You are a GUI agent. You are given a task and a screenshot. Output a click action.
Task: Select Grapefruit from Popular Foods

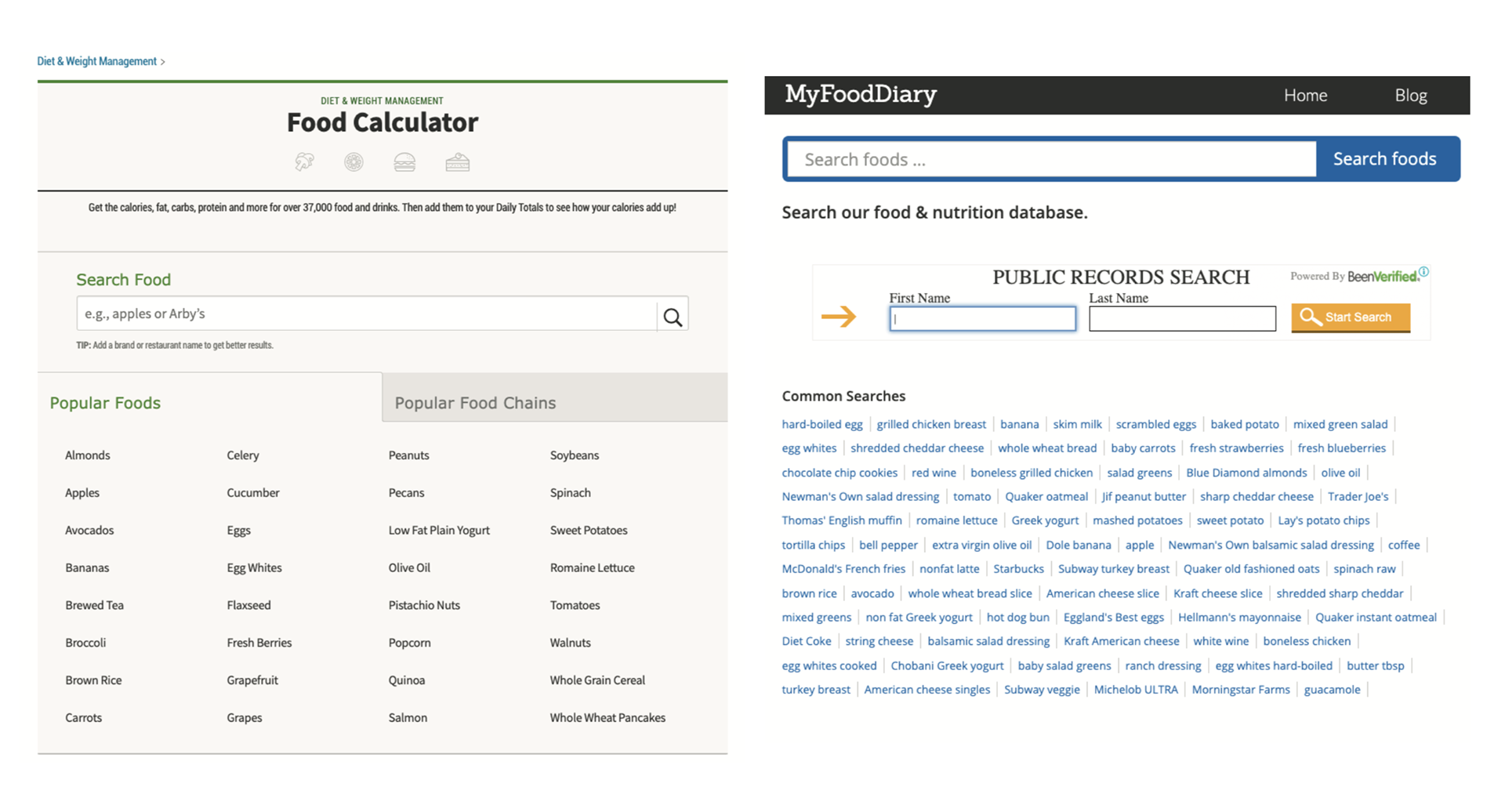point(252,680)
